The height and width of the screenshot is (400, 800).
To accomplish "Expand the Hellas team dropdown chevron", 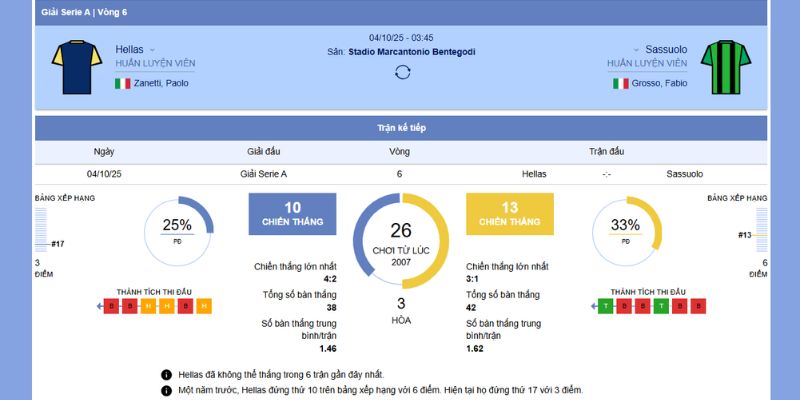I will pyautogui.click(x=153, y=49).
